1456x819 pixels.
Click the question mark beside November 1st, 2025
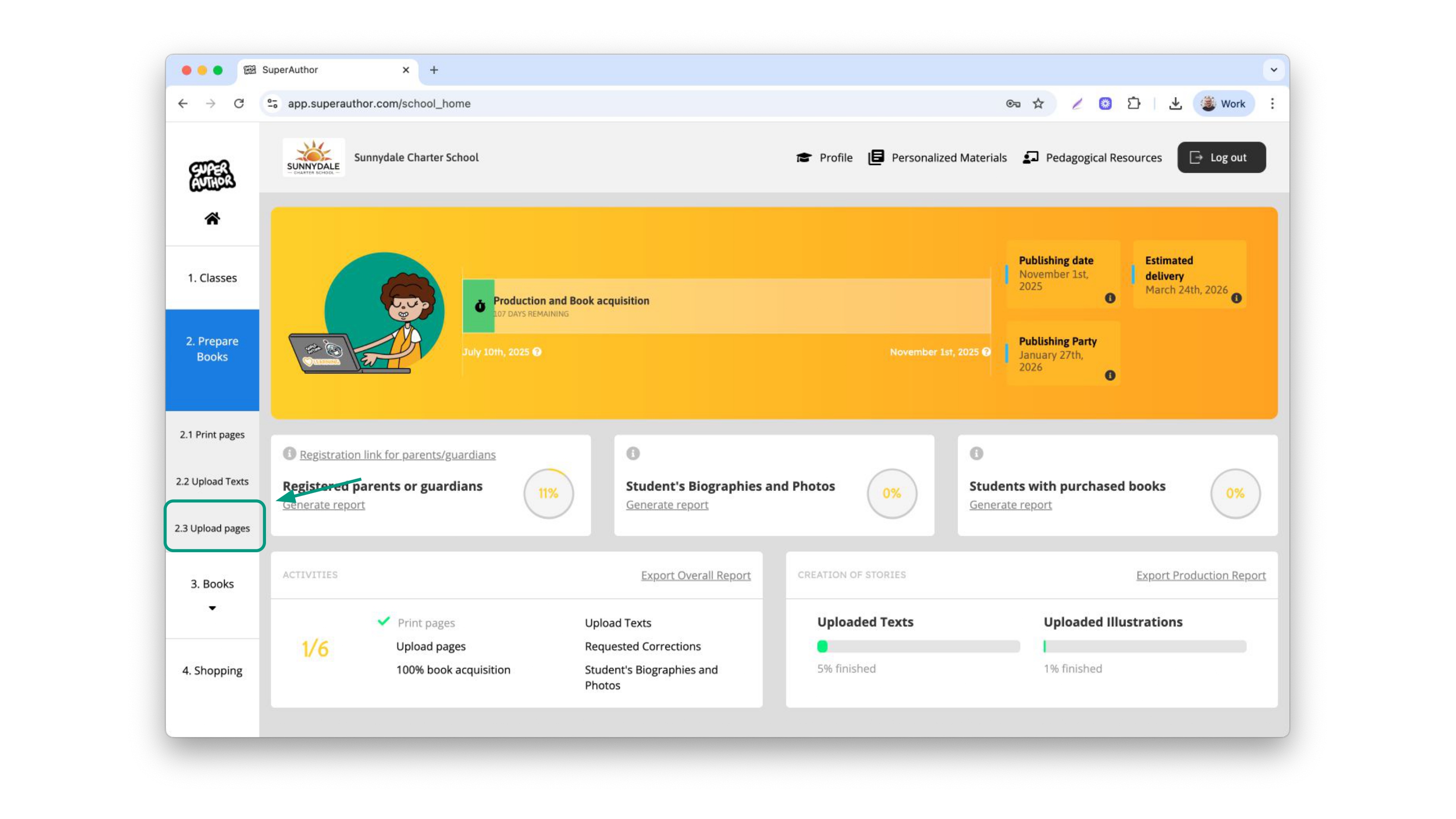pos(986,352)
